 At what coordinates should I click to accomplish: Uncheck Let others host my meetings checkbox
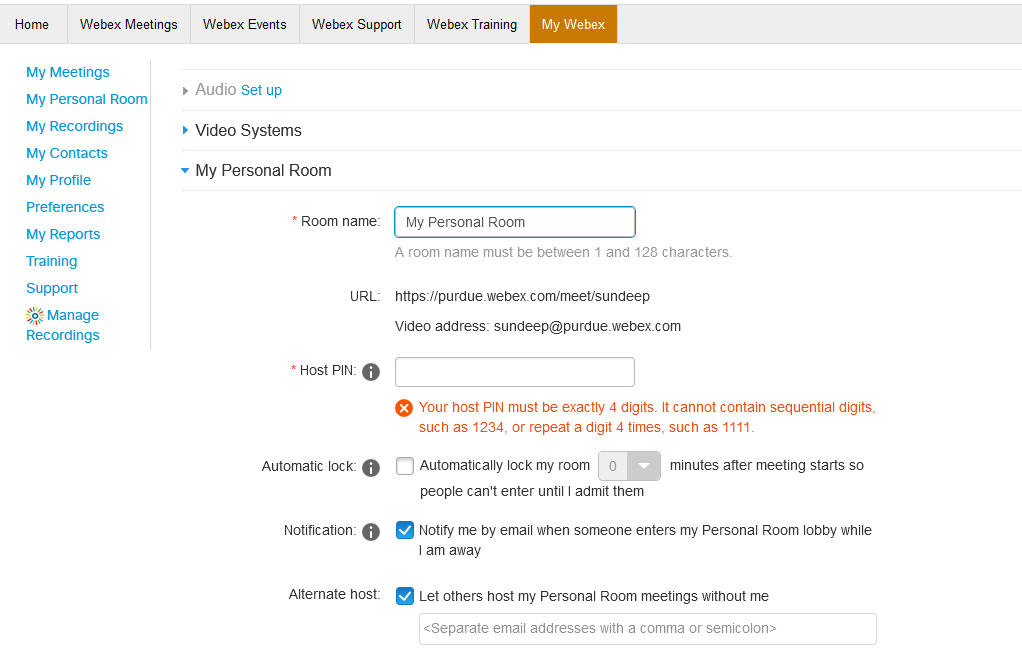[405, 596]
